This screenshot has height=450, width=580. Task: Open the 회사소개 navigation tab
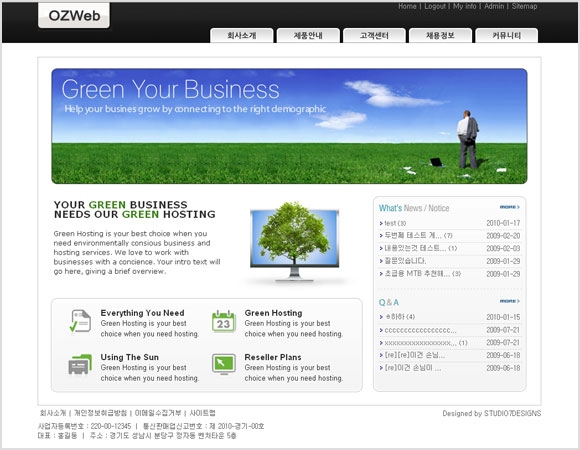pos(242,35)
